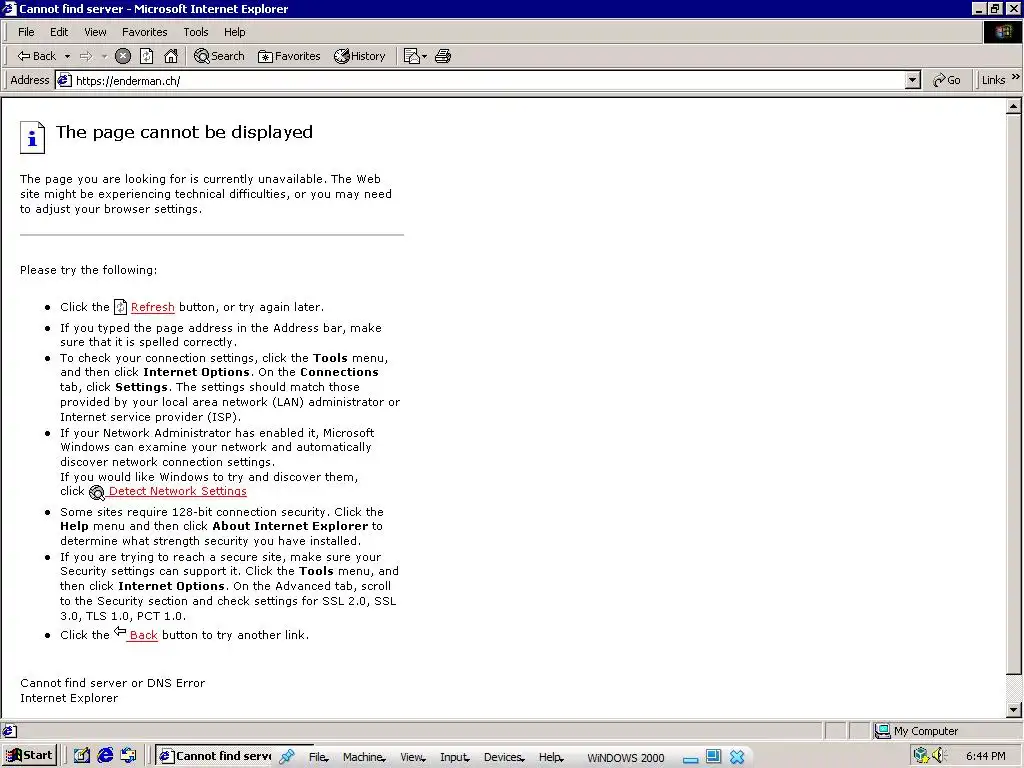This screenshot has height=768, width=1024.
Task: Click the scrollbar up arrow
Action: click(1014, 106)
